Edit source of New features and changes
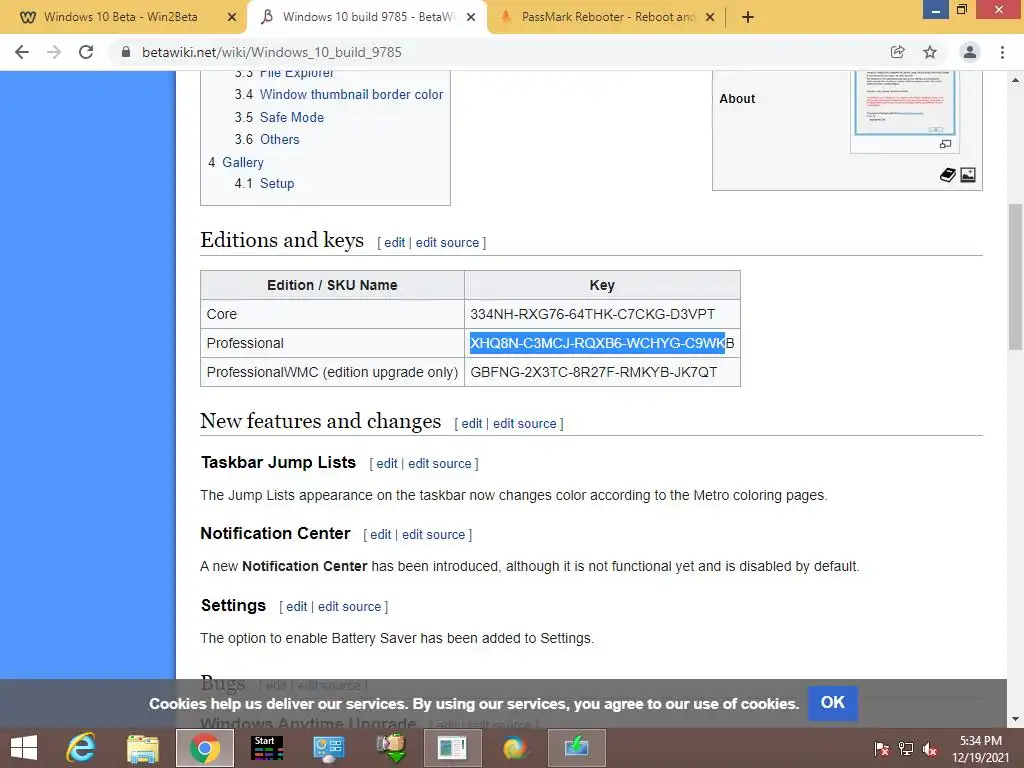 [524, 424]
